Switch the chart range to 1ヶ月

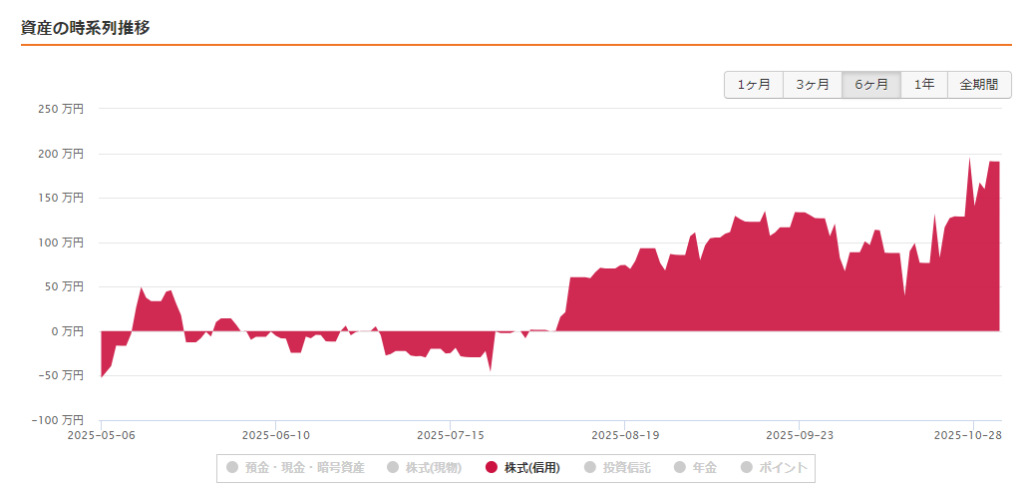point(753,85)
